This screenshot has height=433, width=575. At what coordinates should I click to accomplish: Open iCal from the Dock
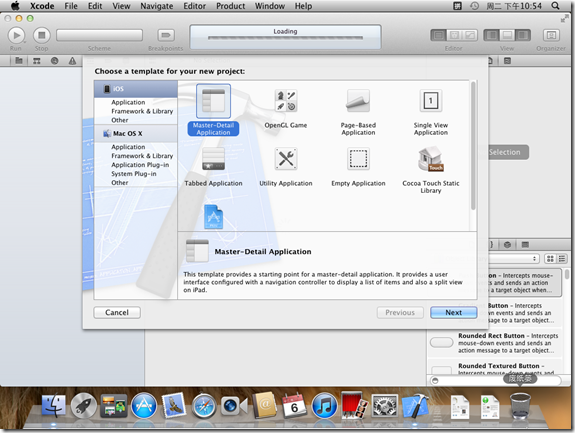(294, 406)
